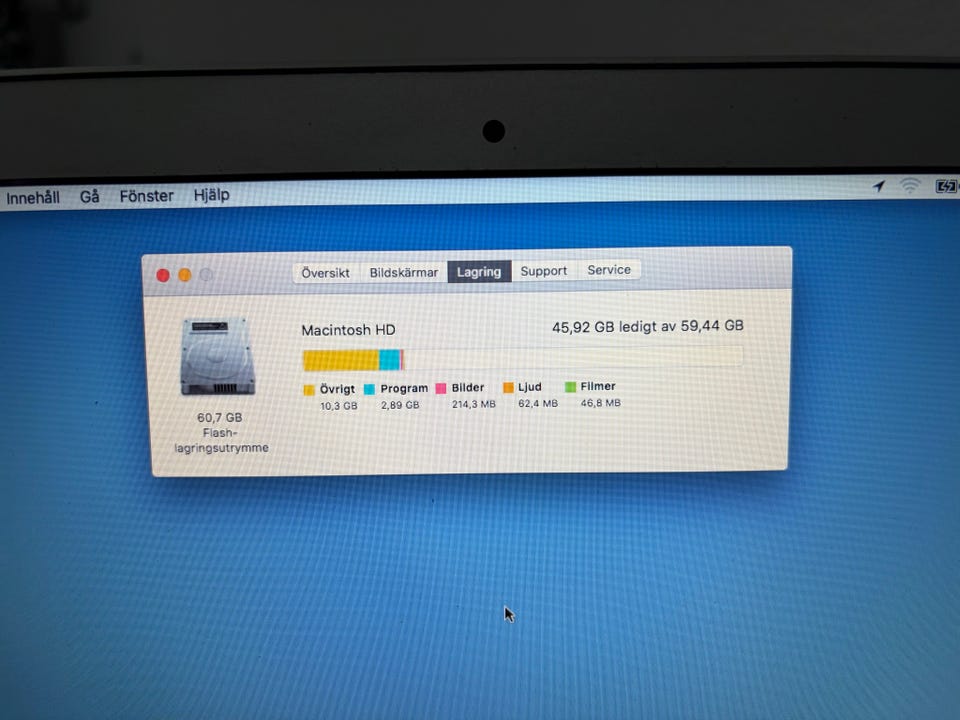Click the '46,8 MB' Filmer size value
This screenshot has width=960, height=720.
[x=601, y=403]
